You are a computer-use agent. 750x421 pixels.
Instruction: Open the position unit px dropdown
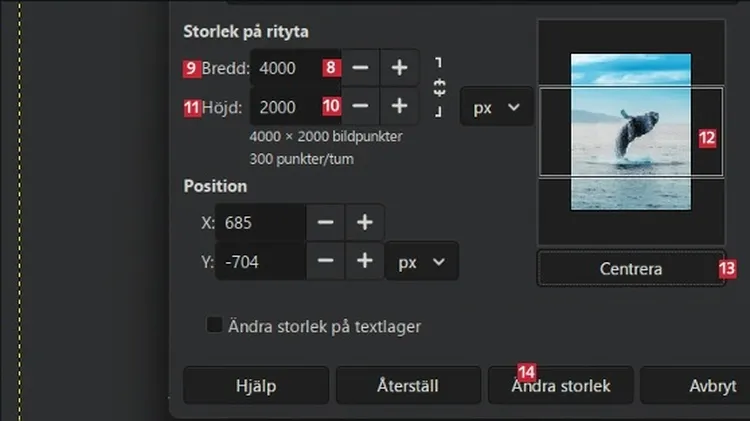(421, 261)
